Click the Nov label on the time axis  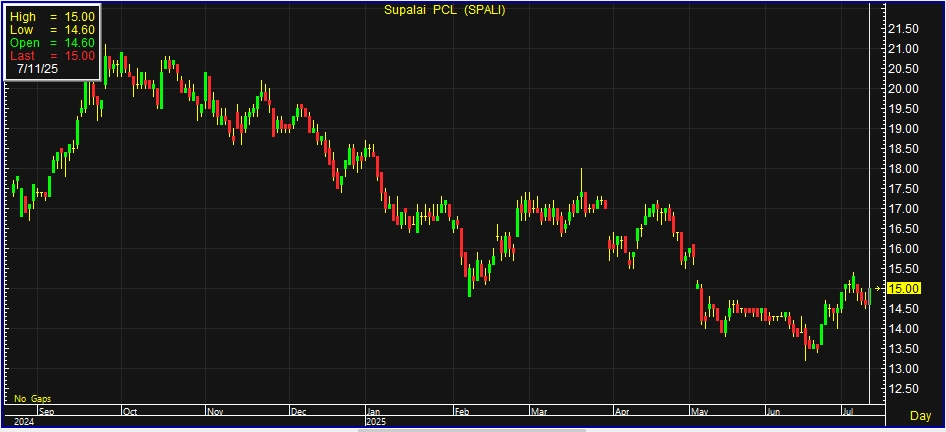(x=215, y=412)
